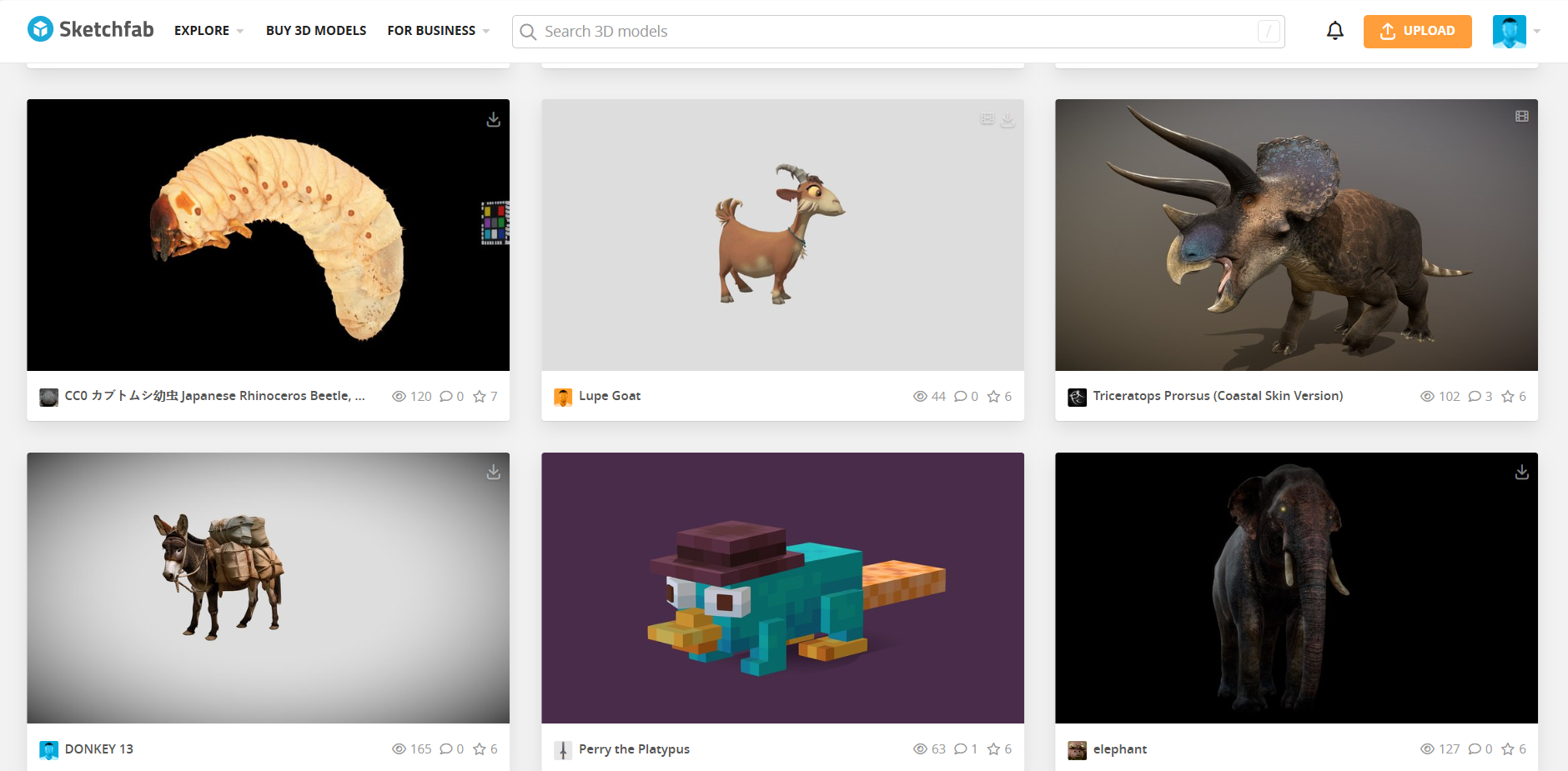This screenshot has width=1568, height=771.
Task: Click animation icon on Triceratops card
Action: 1521,117
